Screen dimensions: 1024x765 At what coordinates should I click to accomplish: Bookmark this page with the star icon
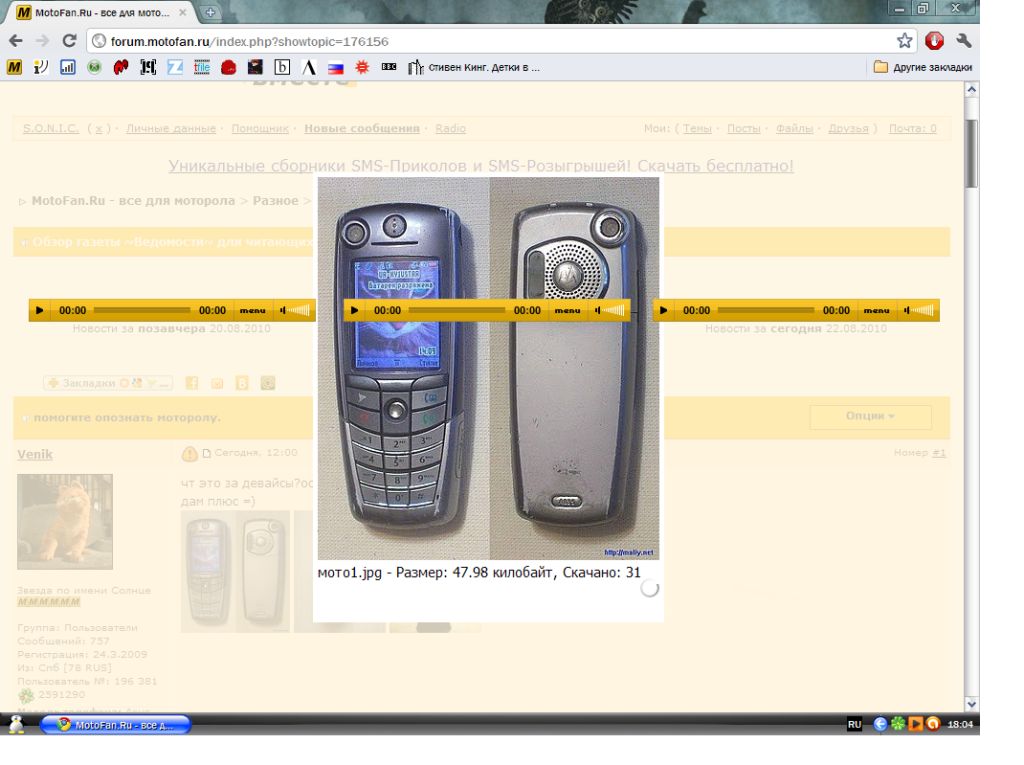pos(904,41)
